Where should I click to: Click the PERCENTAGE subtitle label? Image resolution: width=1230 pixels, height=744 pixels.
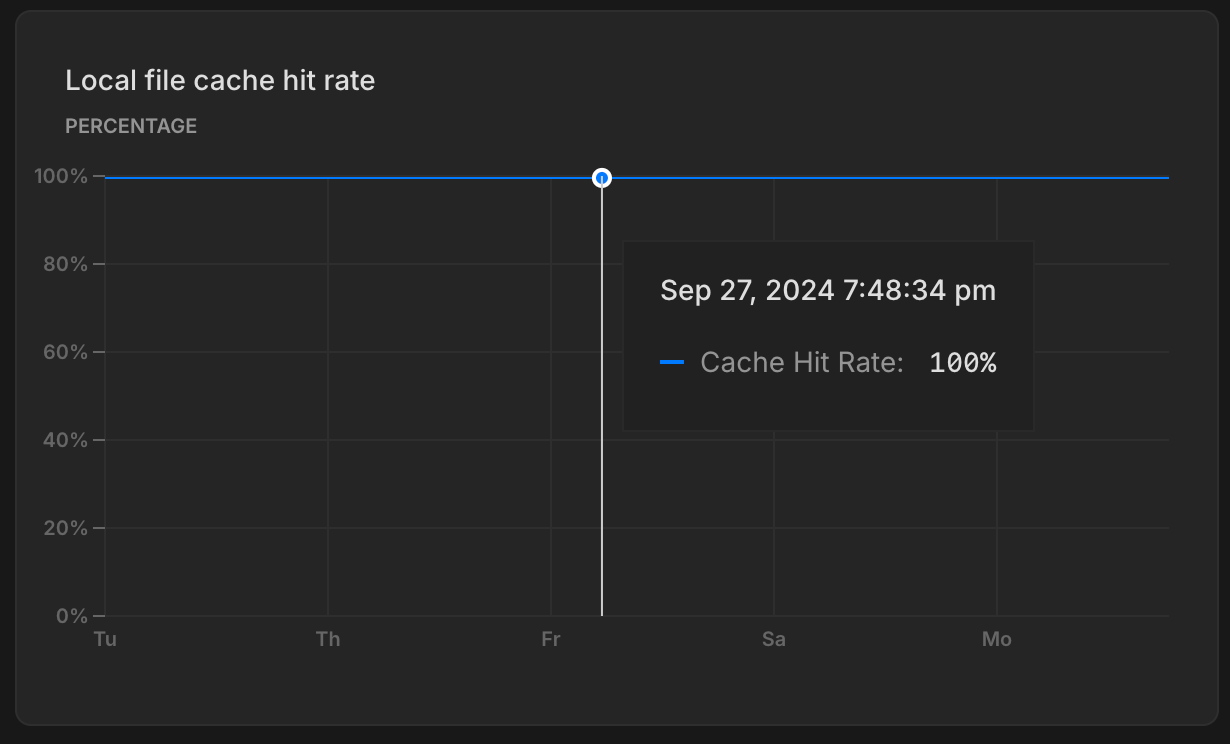pos(131,126)
